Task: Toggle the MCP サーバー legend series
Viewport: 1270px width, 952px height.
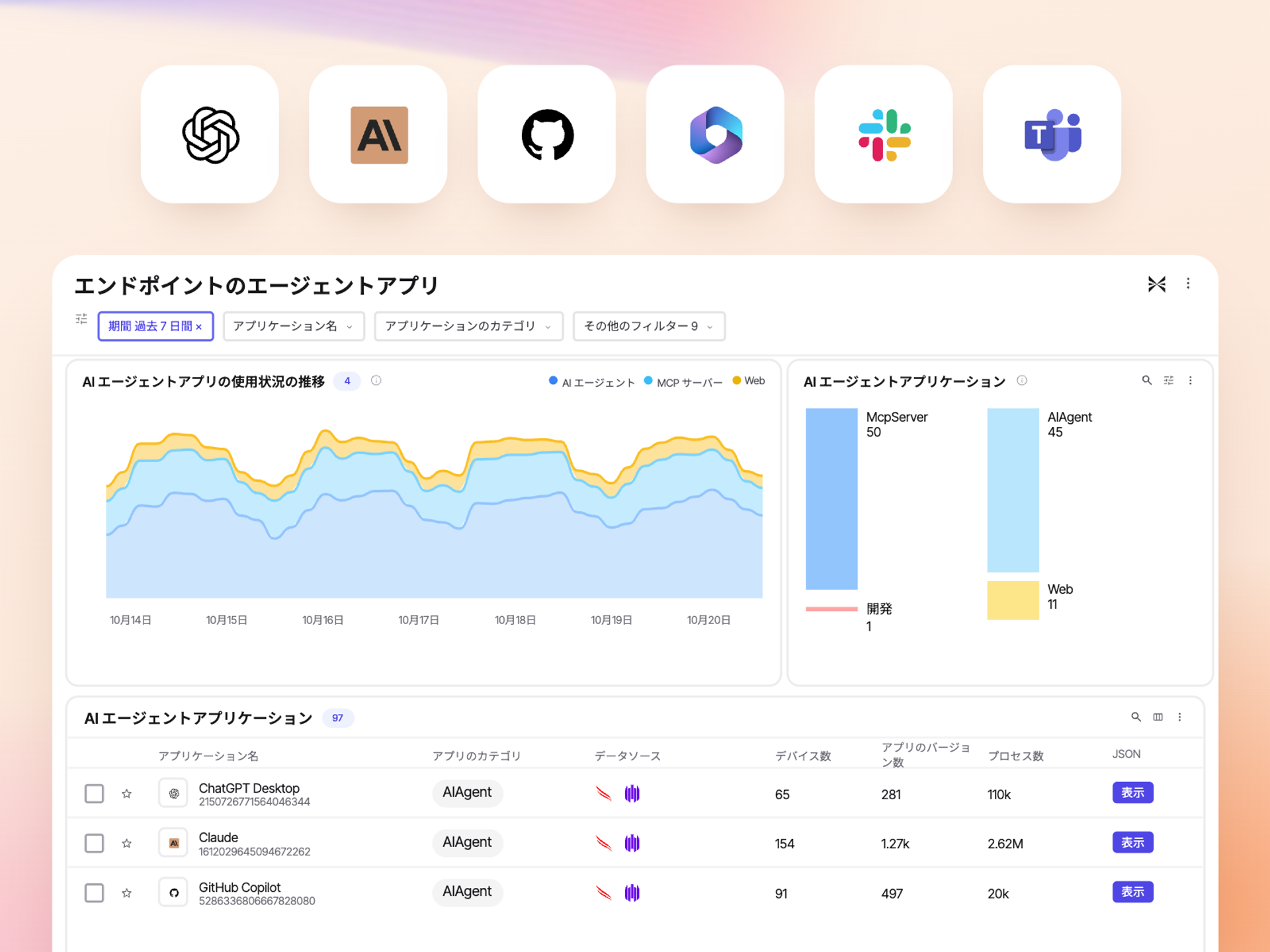Action: click(683, 381)
